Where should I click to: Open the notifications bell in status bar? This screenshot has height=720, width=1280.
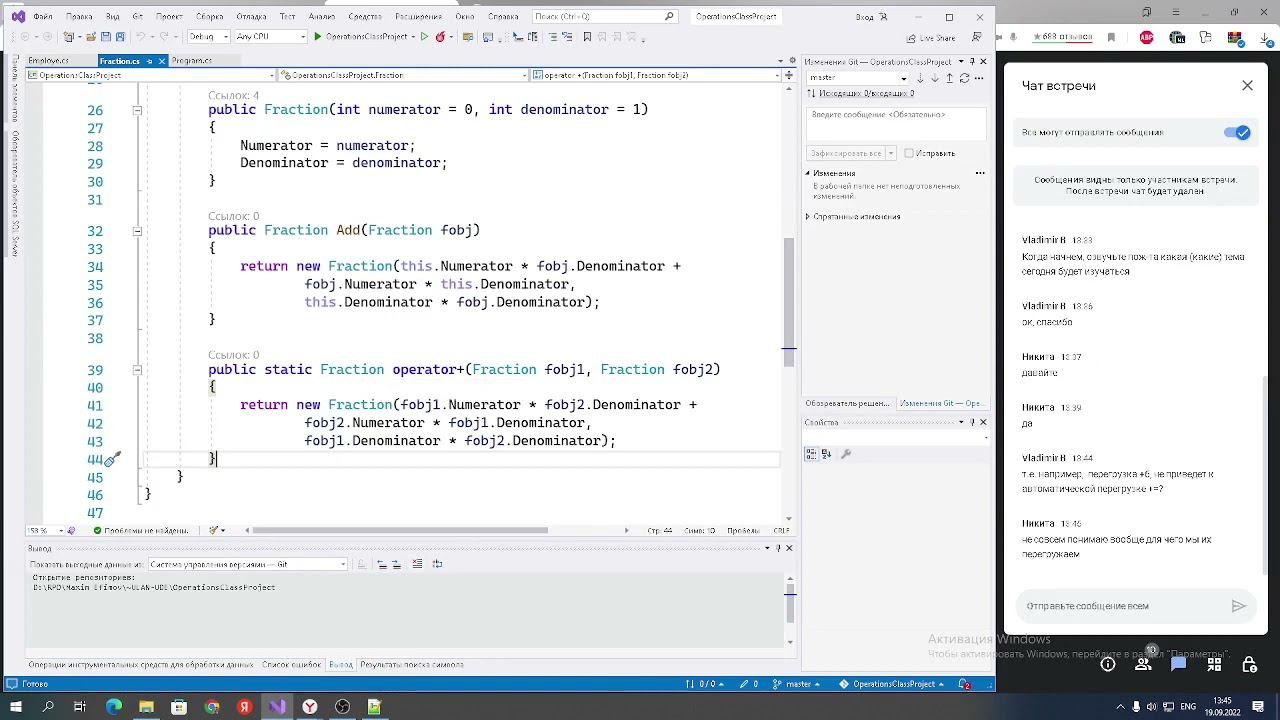tap(965, 684)
